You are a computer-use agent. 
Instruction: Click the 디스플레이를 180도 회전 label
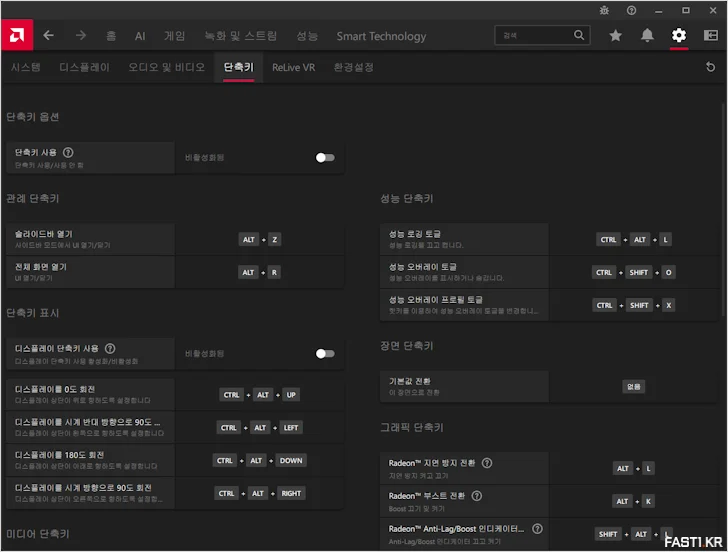coord(59,455)
